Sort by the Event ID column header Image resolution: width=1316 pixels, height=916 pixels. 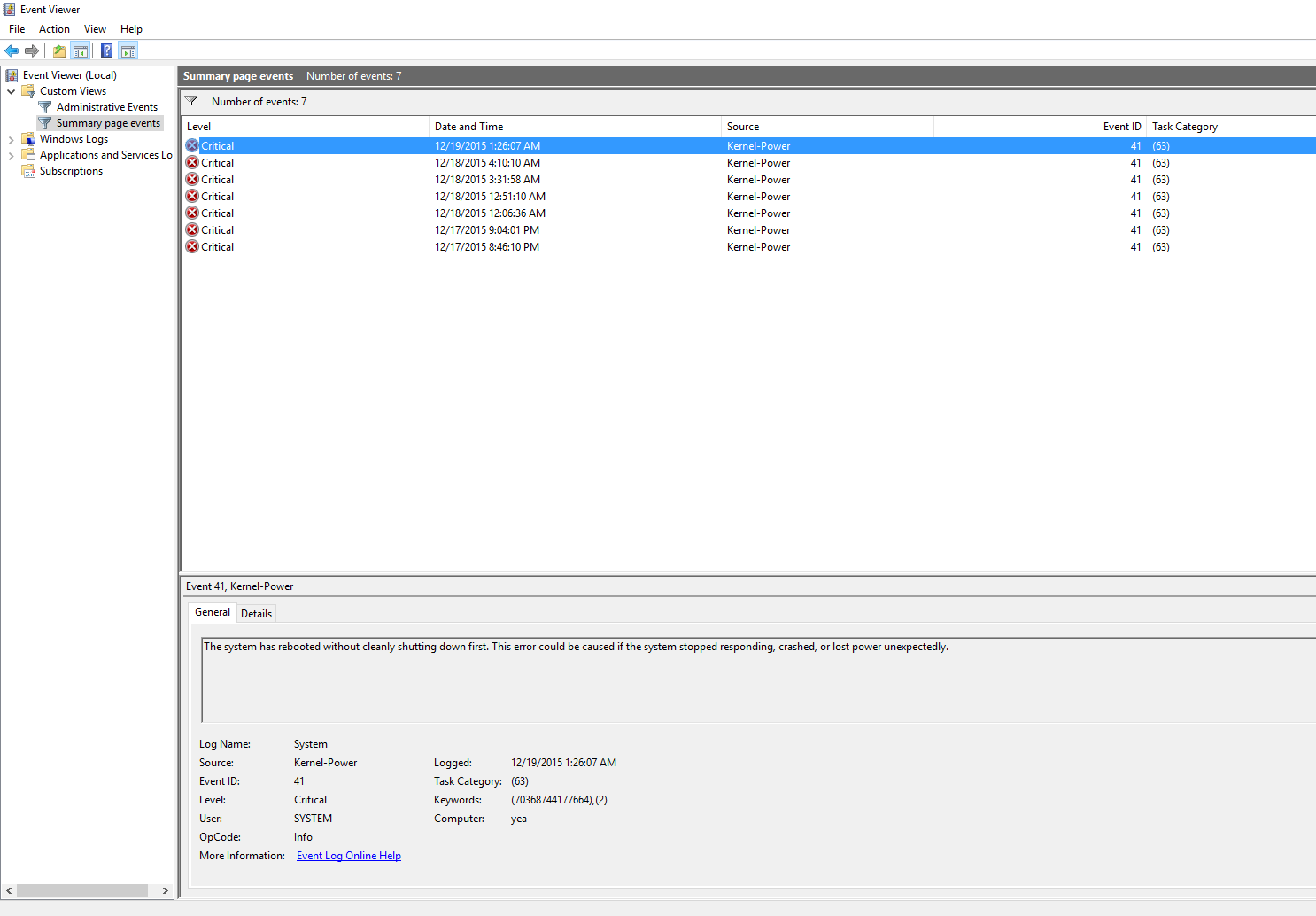1040,127
